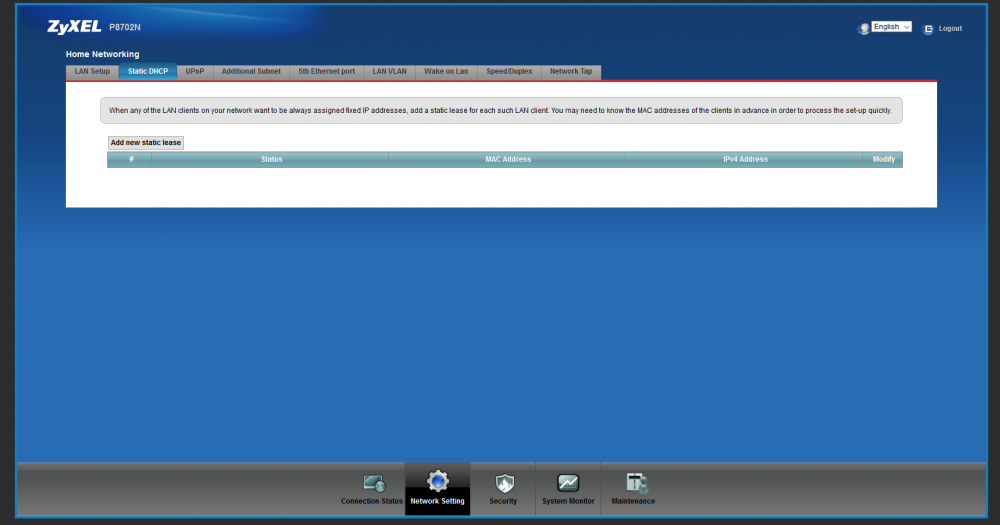This screenshot has width=1000, height=525.
Task: Open the Additional Subnet tab
Action: point(251,71)
